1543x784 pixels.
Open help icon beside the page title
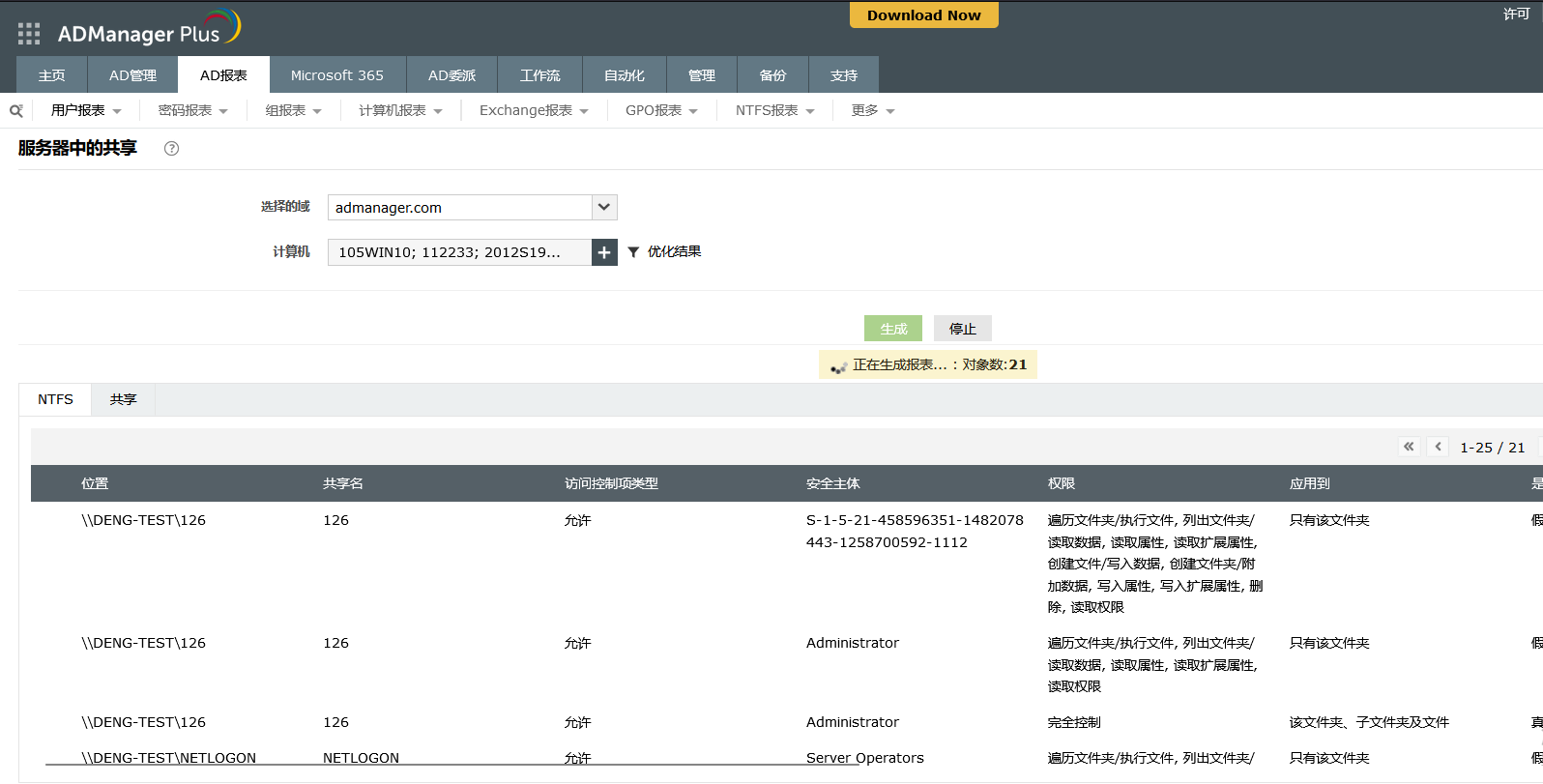click(x=171, y=148)
